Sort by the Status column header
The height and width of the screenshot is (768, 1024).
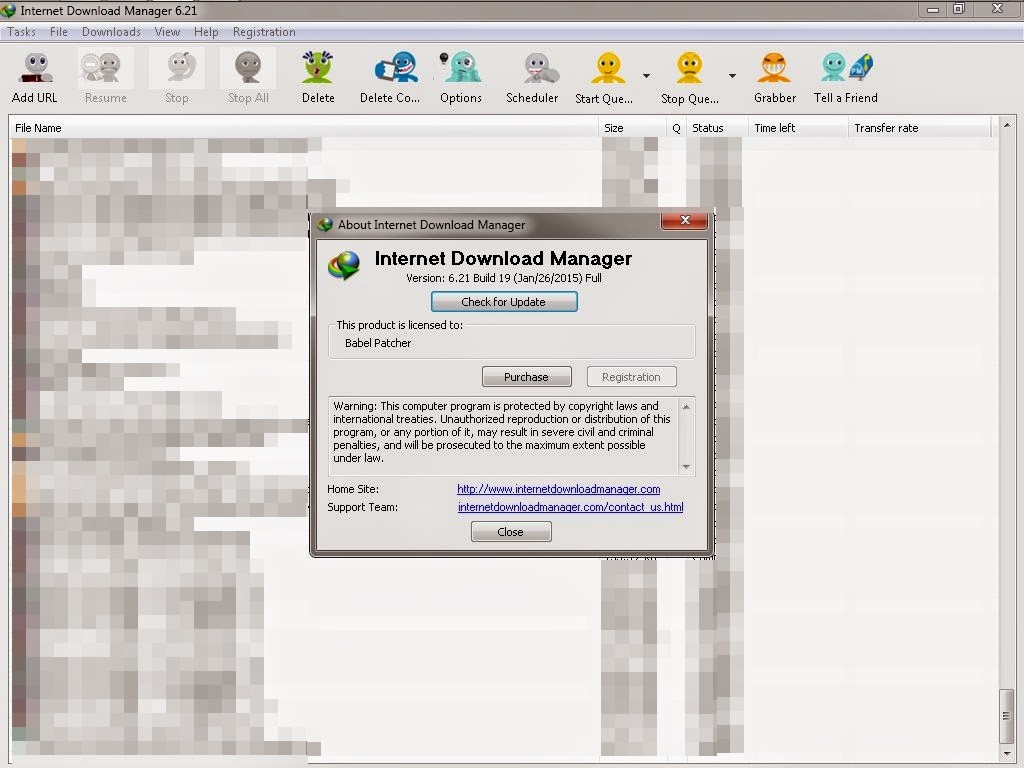717,128
